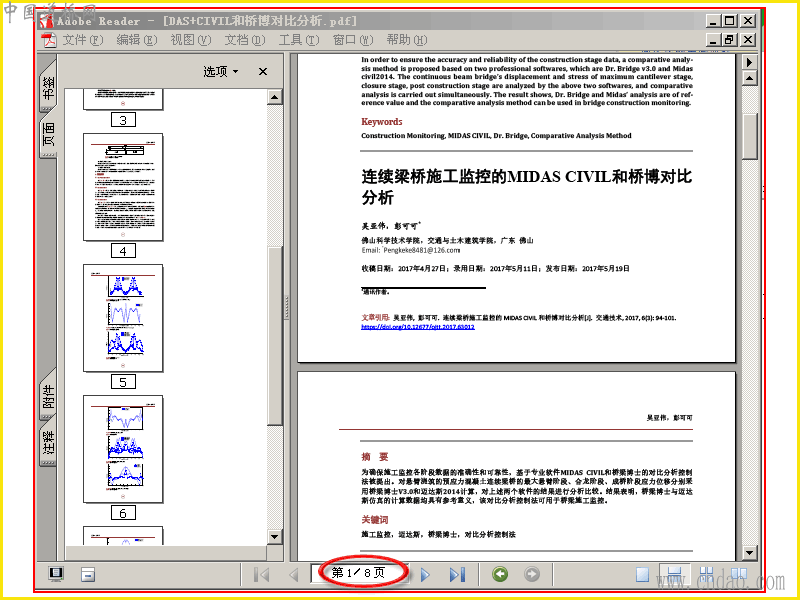
Task: Open the DOI hyperlink in the document
Action: point(417,327)
